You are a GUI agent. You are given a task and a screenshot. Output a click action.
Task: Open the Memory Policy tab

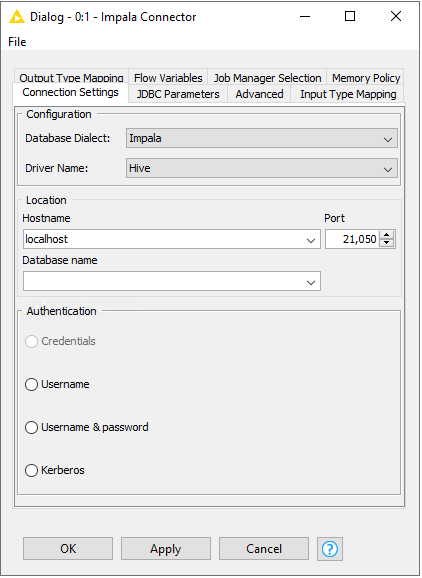pyautogui.click(x=366, y=78)
